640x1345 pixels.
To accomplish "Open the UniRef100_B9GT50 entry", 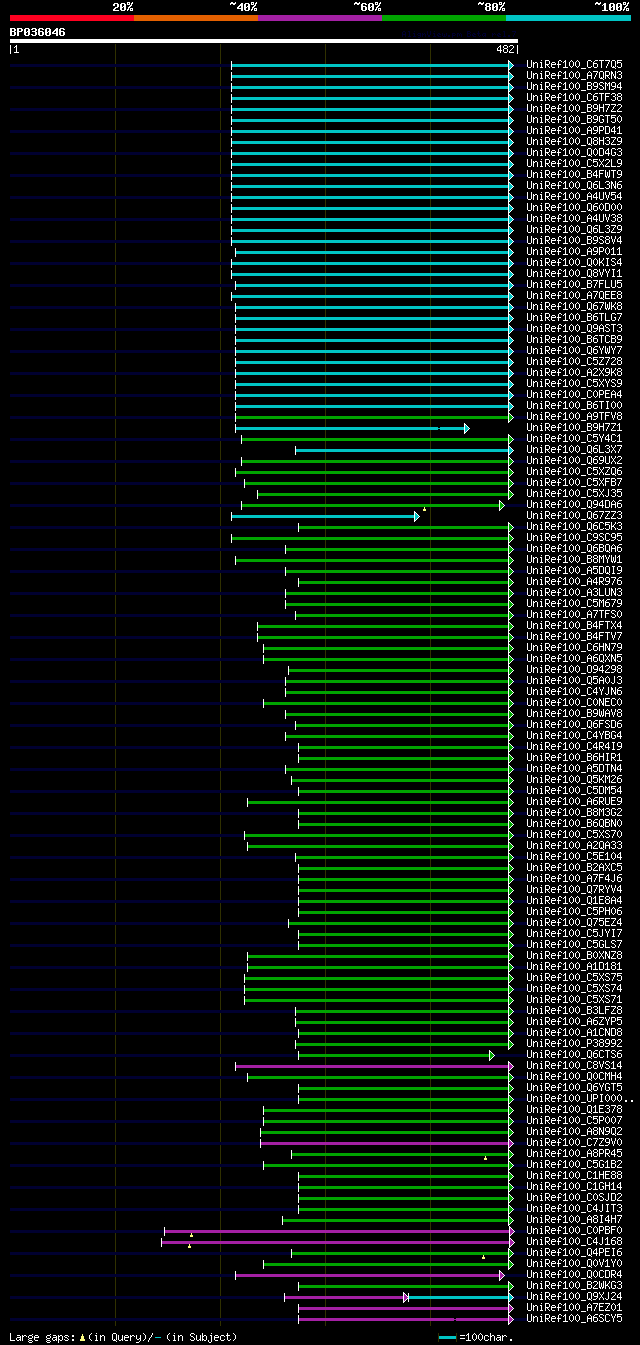I will pos(574,119).
